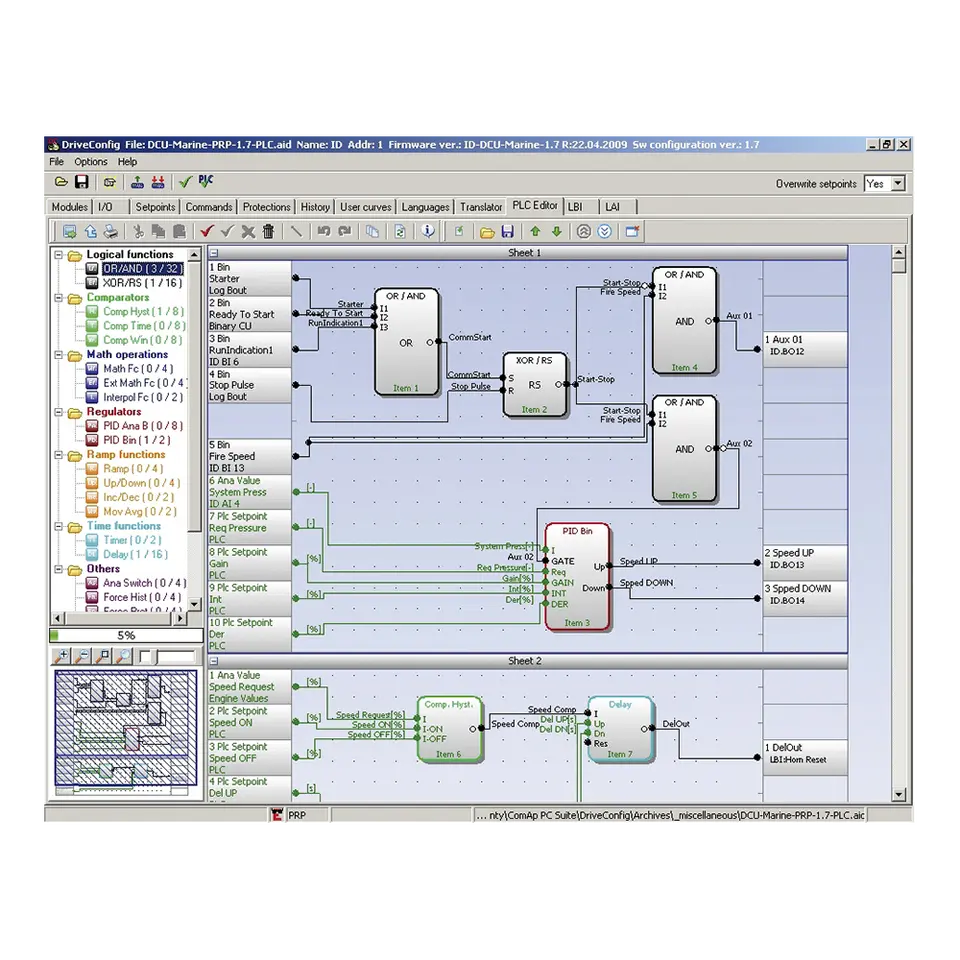Click the printer icon in PLC editor toolbar
The height and width of the screenshot is (960, 960).
click(x=111, y=231)
